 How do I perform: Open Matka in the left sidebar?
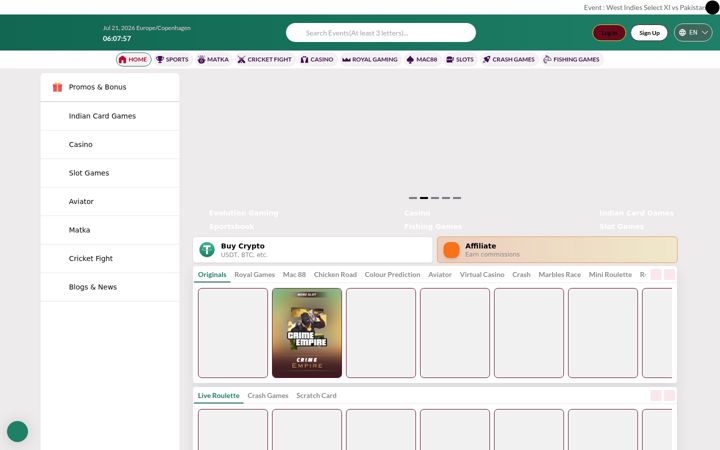(110, 230)
